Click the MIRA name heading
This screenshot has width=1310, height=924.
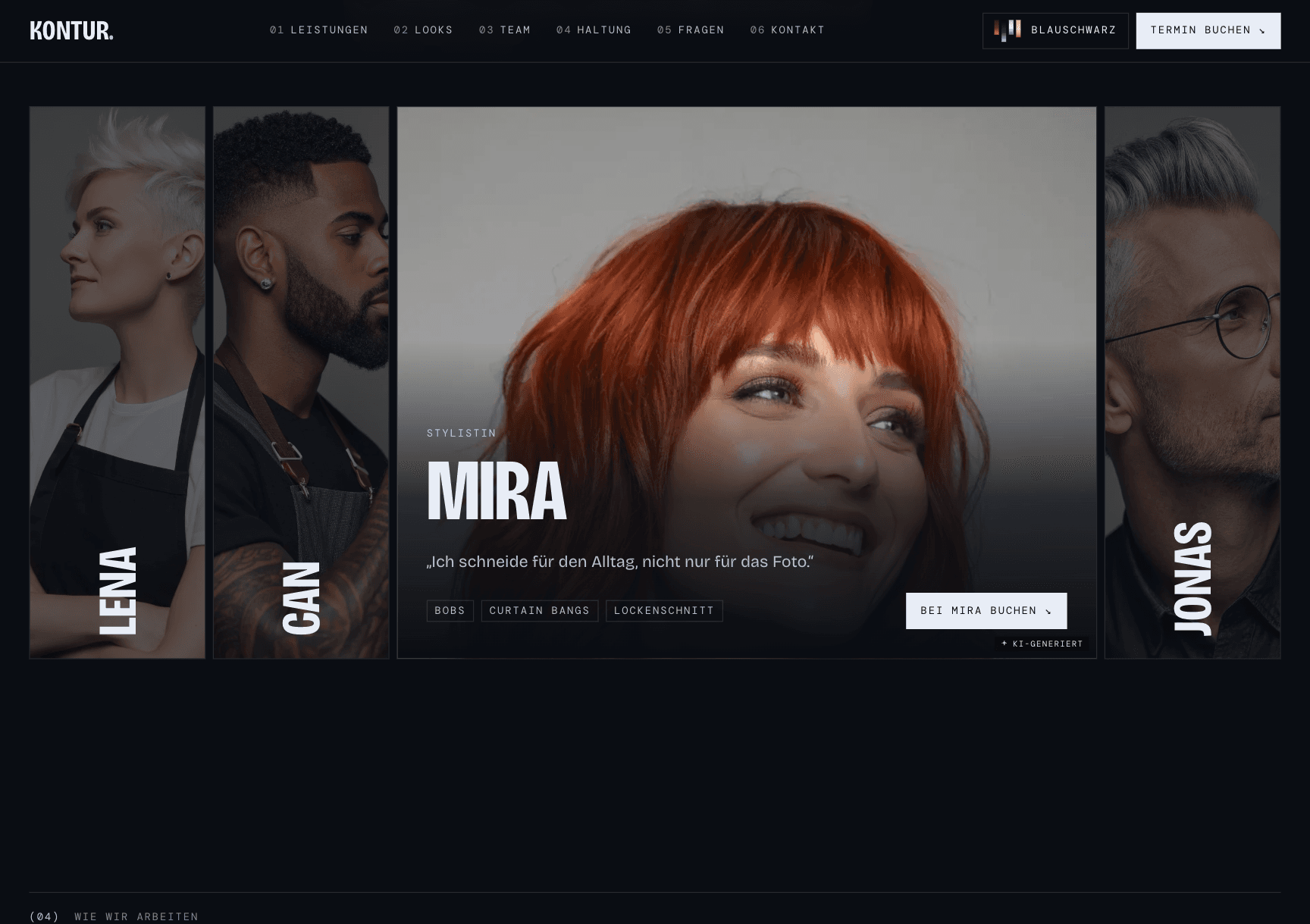[497, 491]
